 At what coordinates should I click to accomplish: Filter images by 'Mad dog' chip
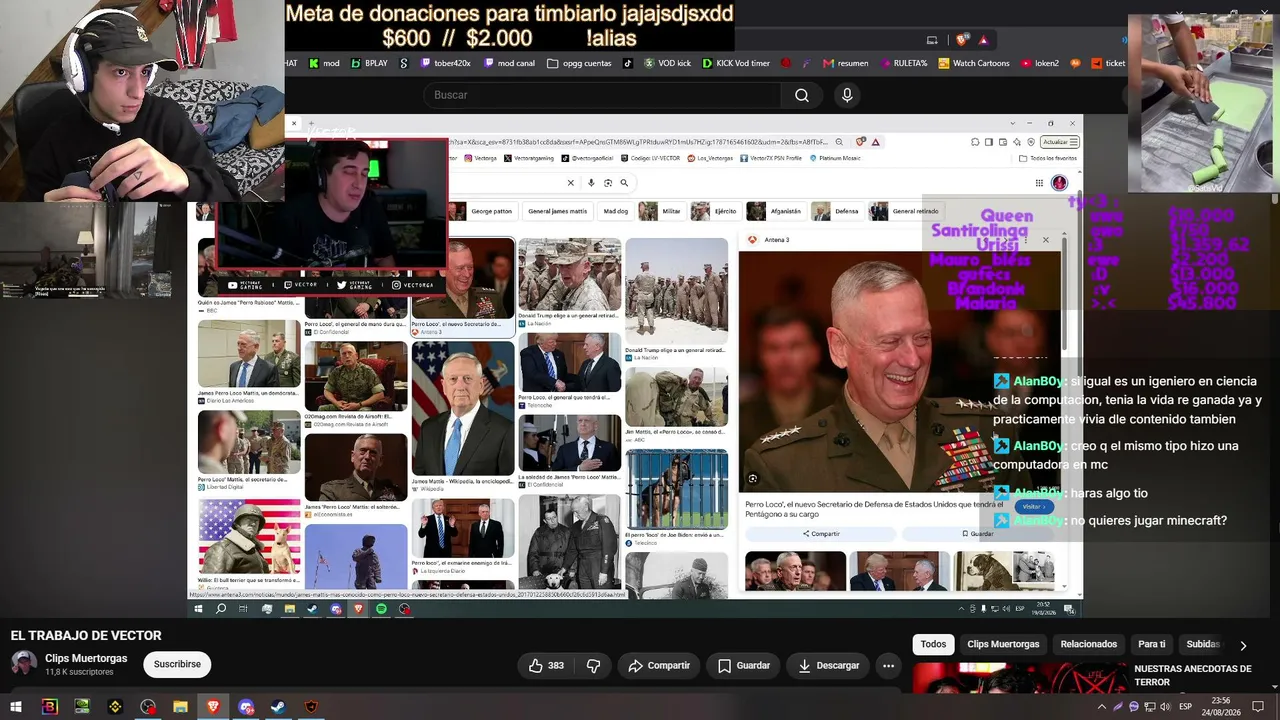616,211
